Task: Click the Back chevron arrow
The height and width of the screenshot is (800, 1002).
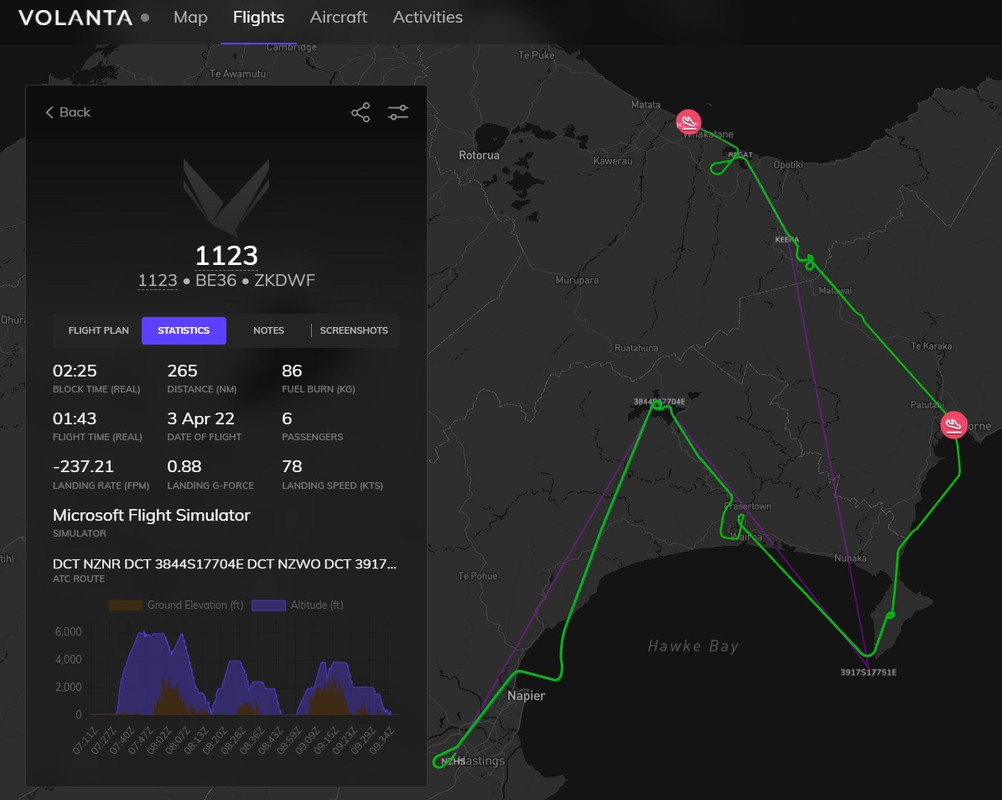Action: pyautogui.click(x=49, y=112)
